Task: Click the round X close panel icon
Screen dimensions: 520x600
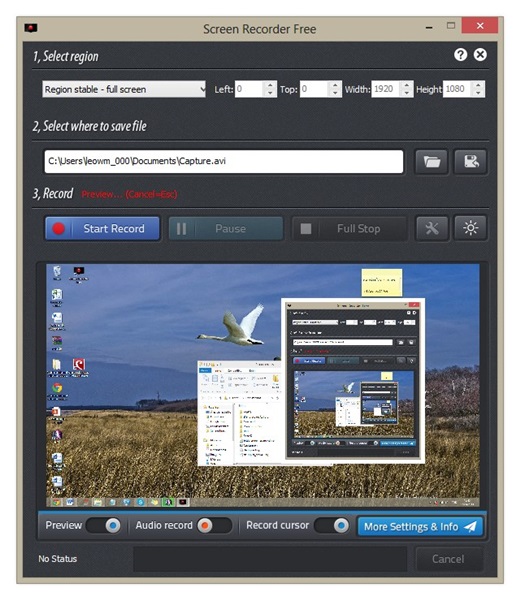Action: point(480,55)
